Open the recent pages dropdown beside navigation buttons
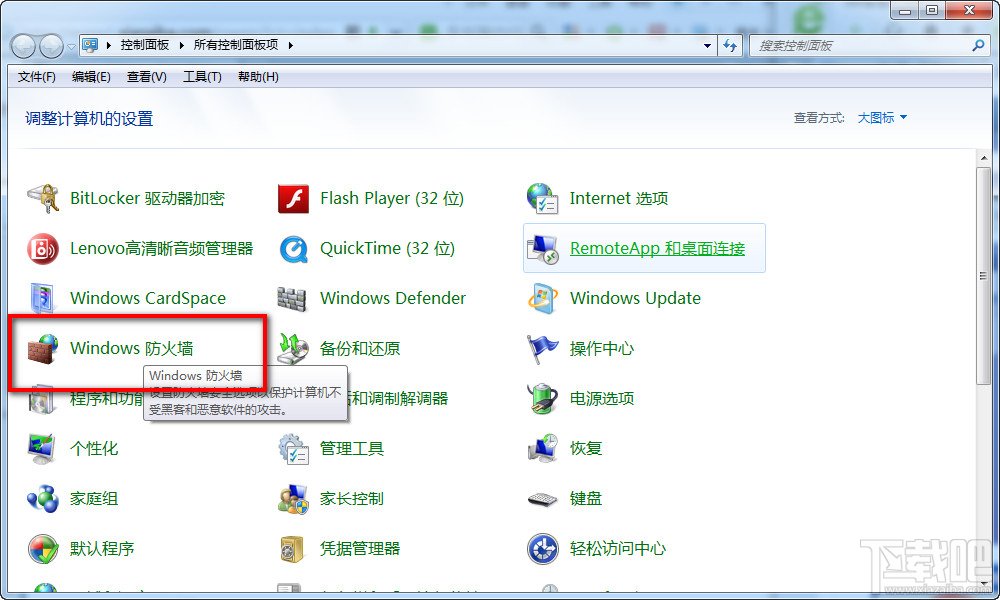This screenshot has height=600, width=1000. tap(71, 47)
